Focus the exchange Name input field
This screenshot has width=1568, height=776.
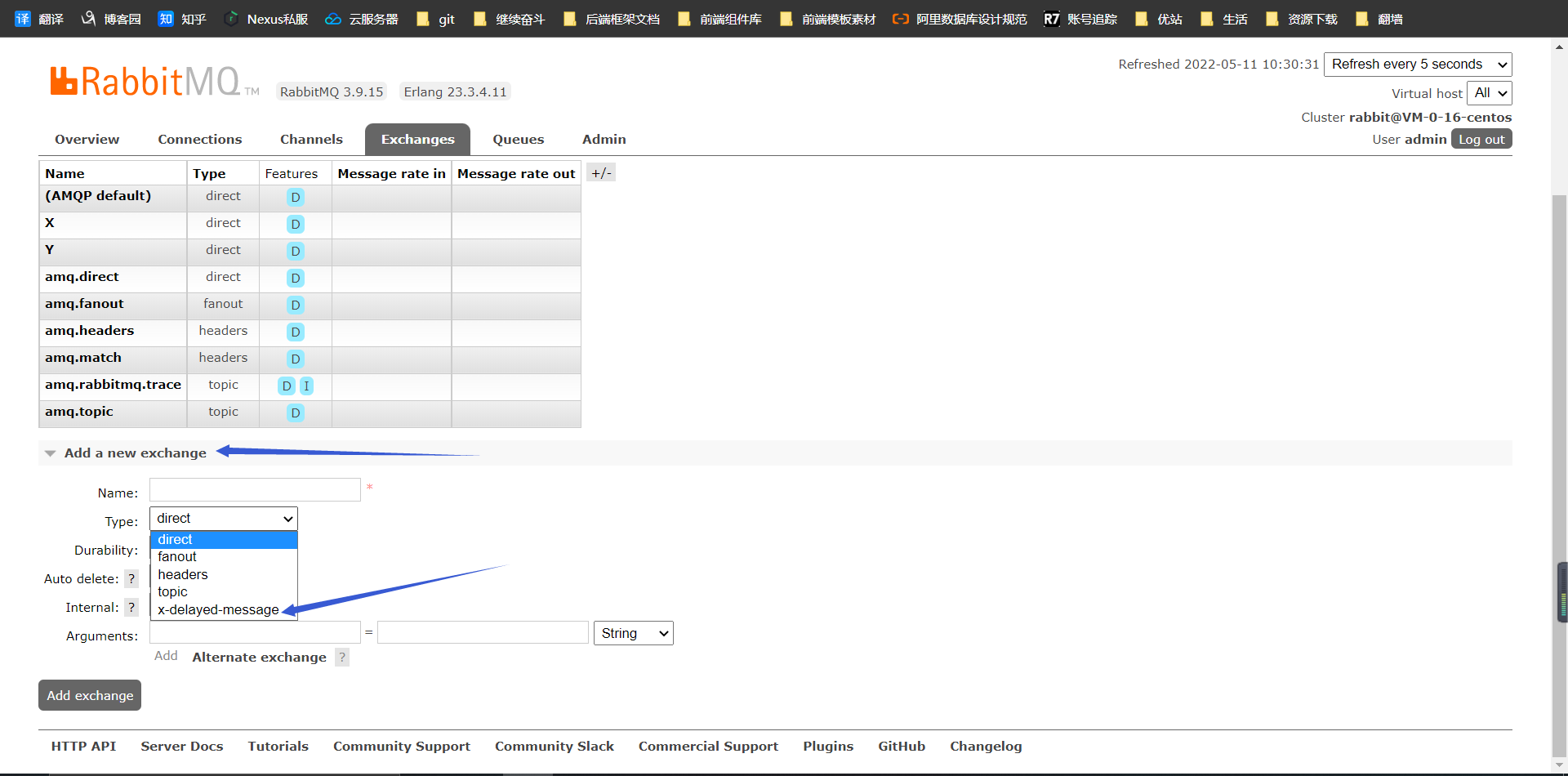point(255,490)
